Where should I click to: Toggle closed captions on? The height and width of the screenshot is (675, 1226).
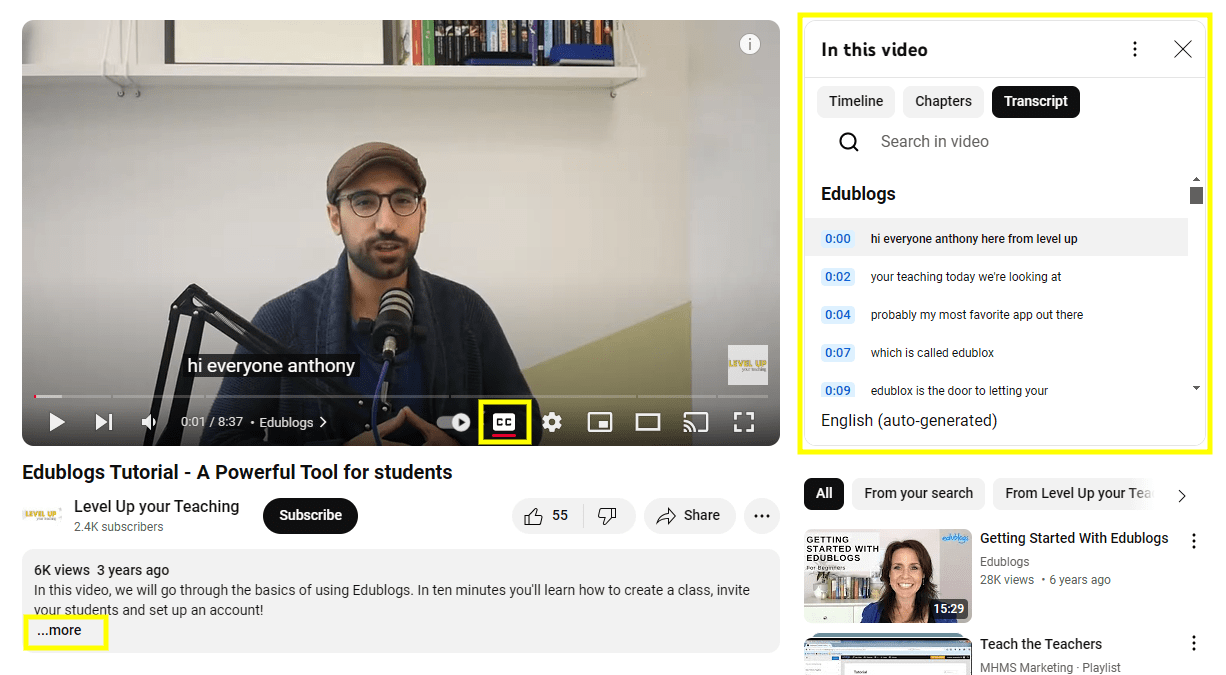(x=504, y=421)
